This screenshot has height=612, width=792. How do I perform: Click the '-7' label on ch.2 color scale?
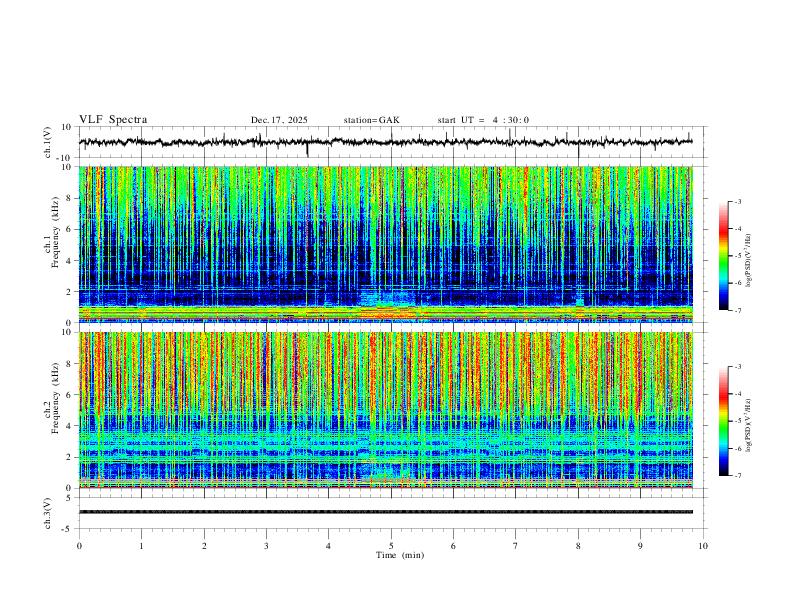[737, 475]
